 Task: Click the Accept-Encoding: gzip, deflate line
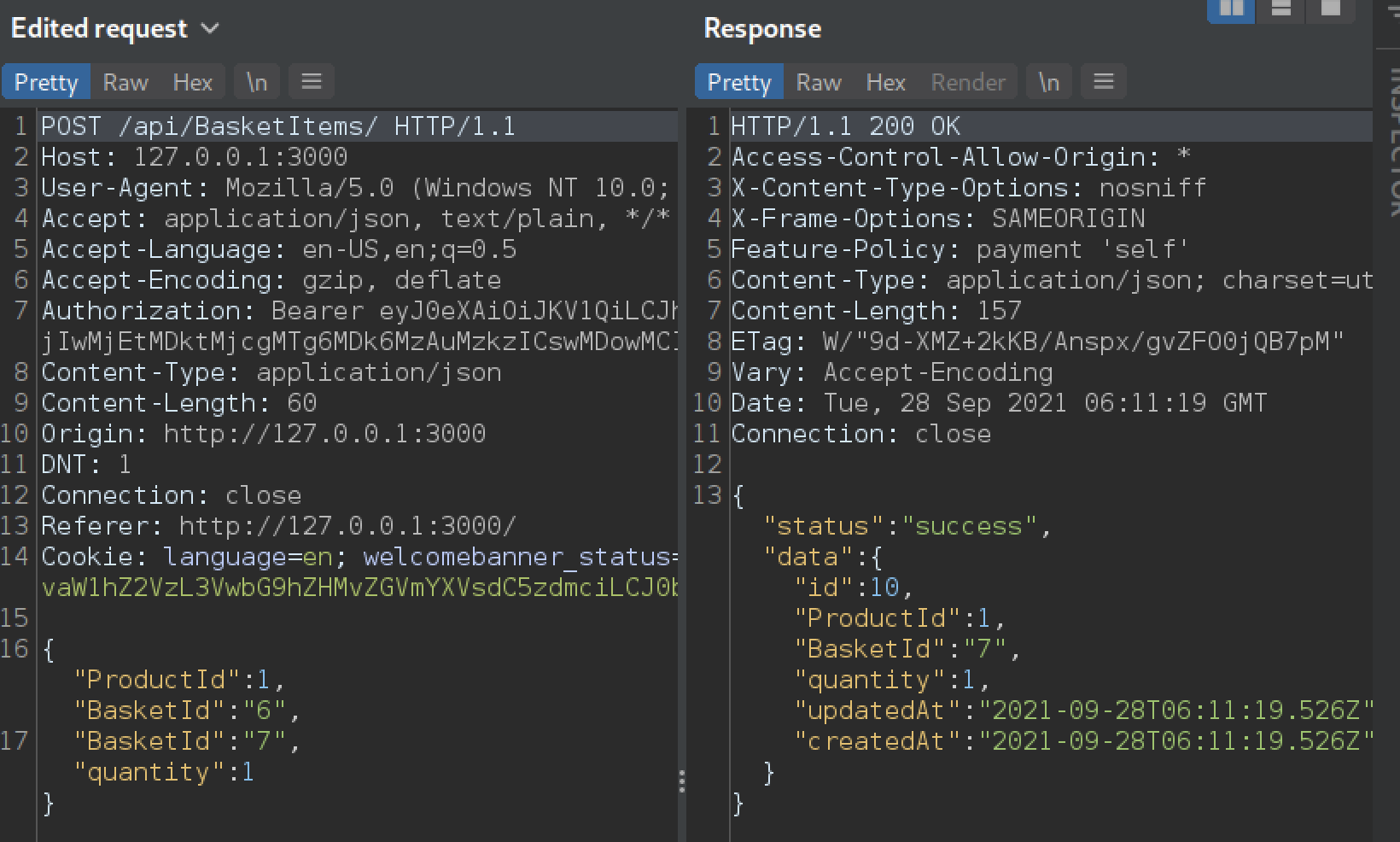pyautogui.click(x=271, y=280)
